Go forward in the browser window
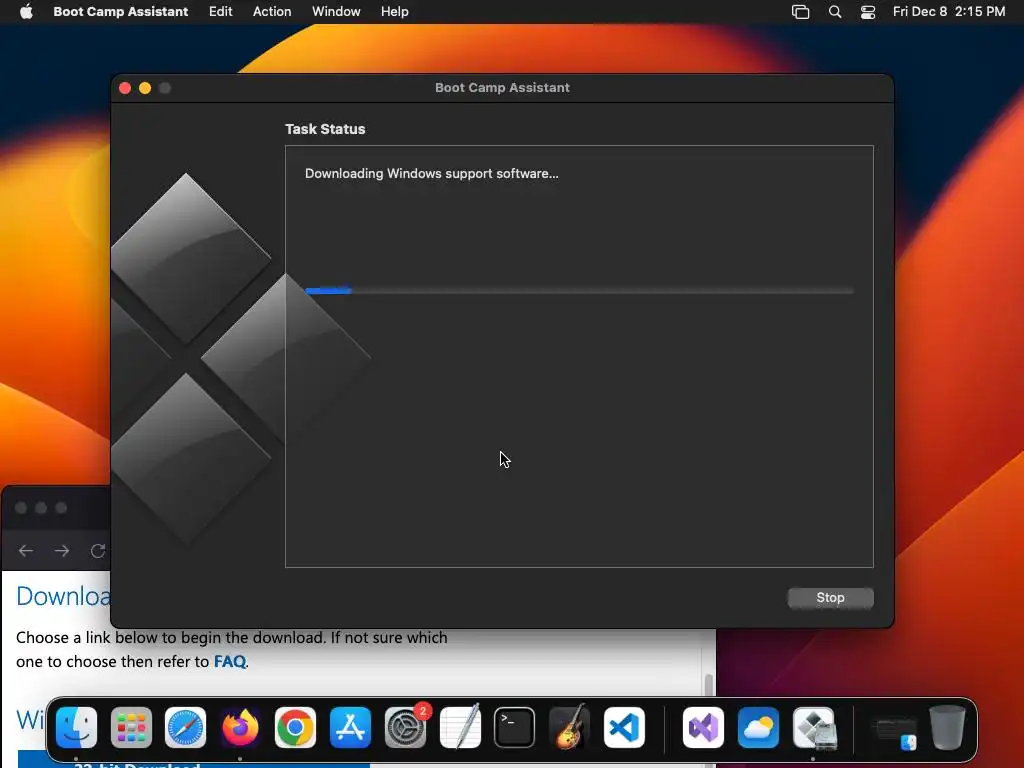 62,551
